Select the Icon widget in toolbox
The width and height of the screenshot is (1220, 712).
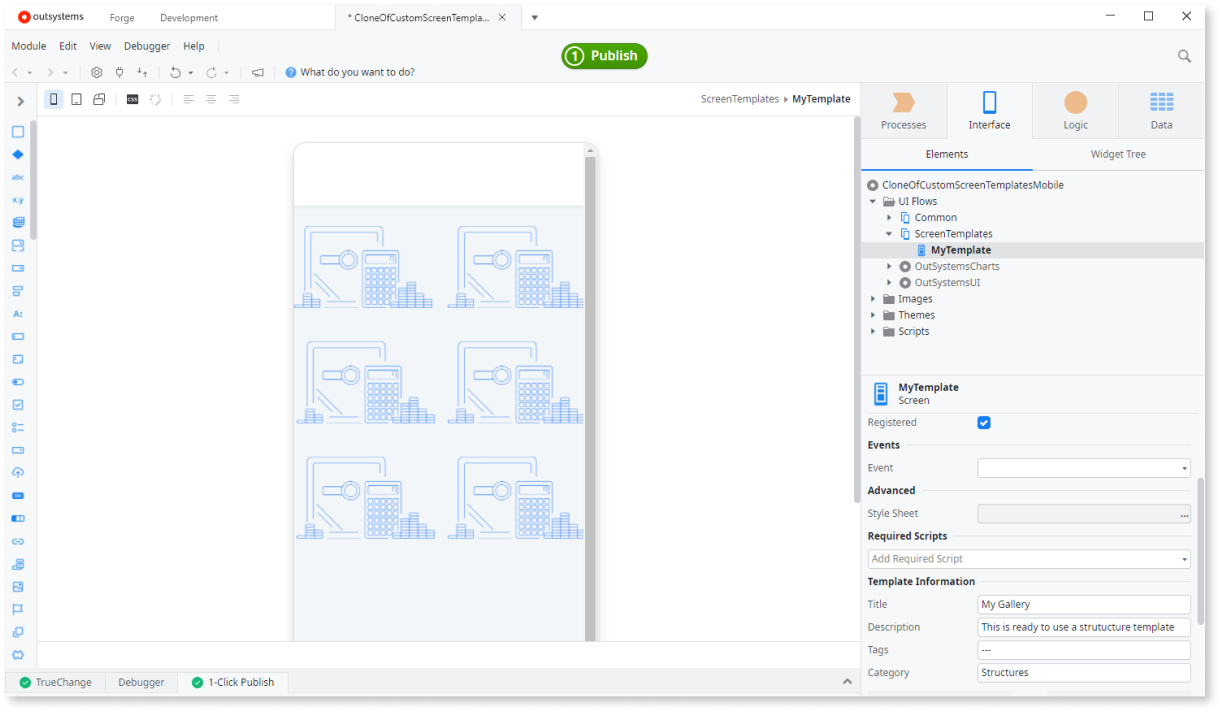pyautogui.click(x=18, y=154)
